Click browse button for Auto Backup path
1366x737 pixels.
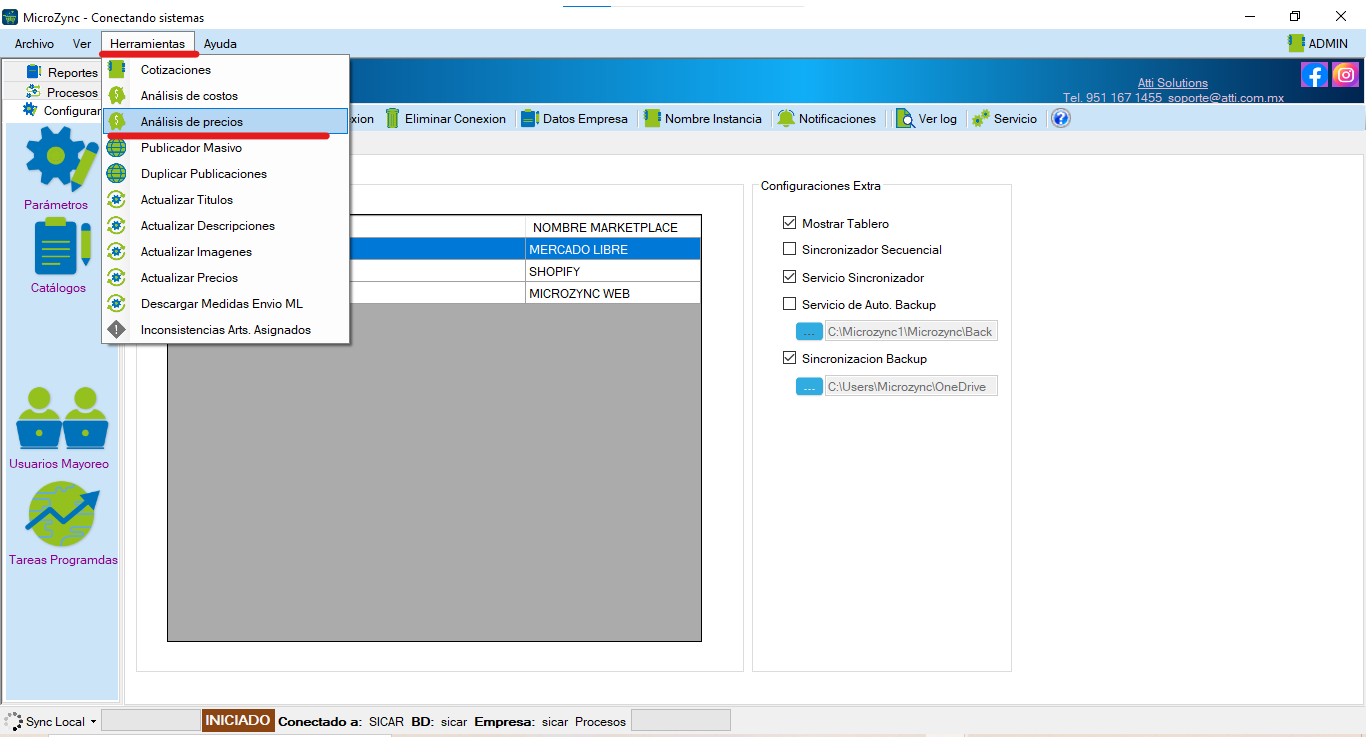click(809, 332)
